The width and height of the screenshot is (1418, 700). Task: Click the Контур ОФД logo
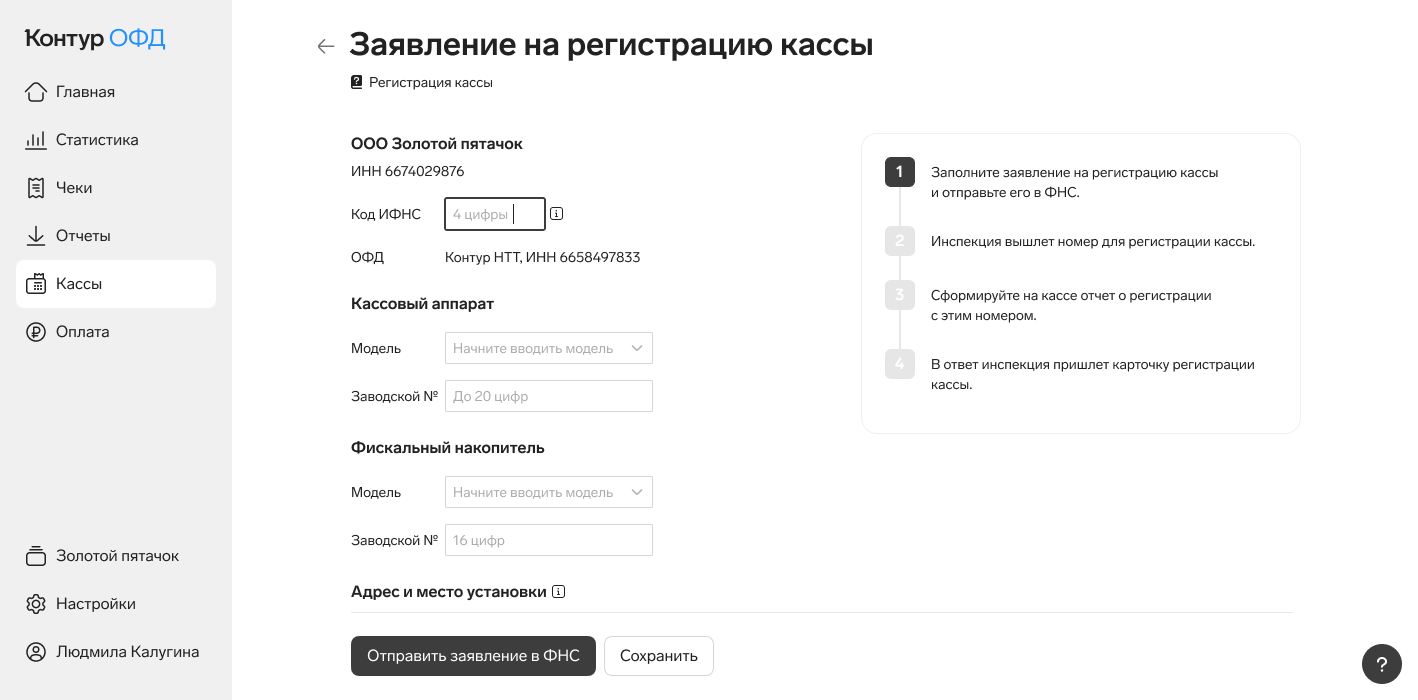coord(95,39)
